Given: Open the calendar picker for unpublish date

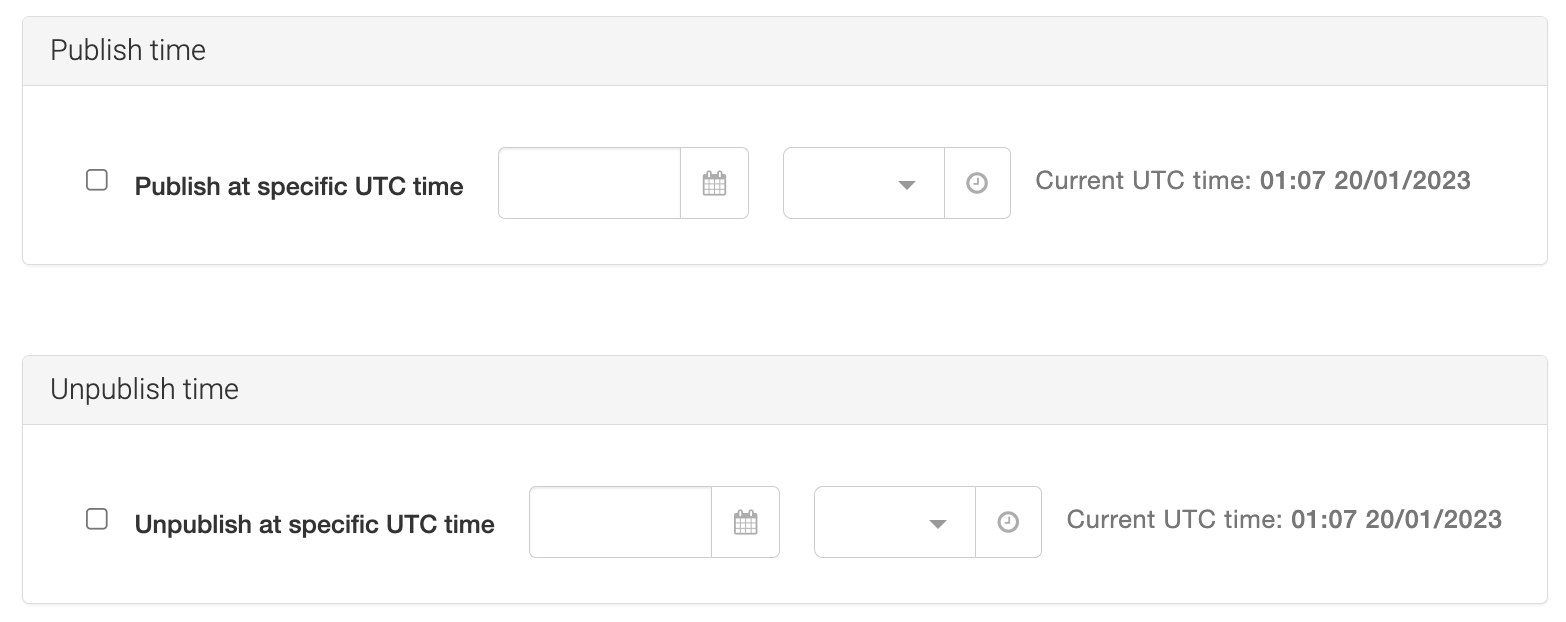Looking at the screenshot, I should coord(745,522).
